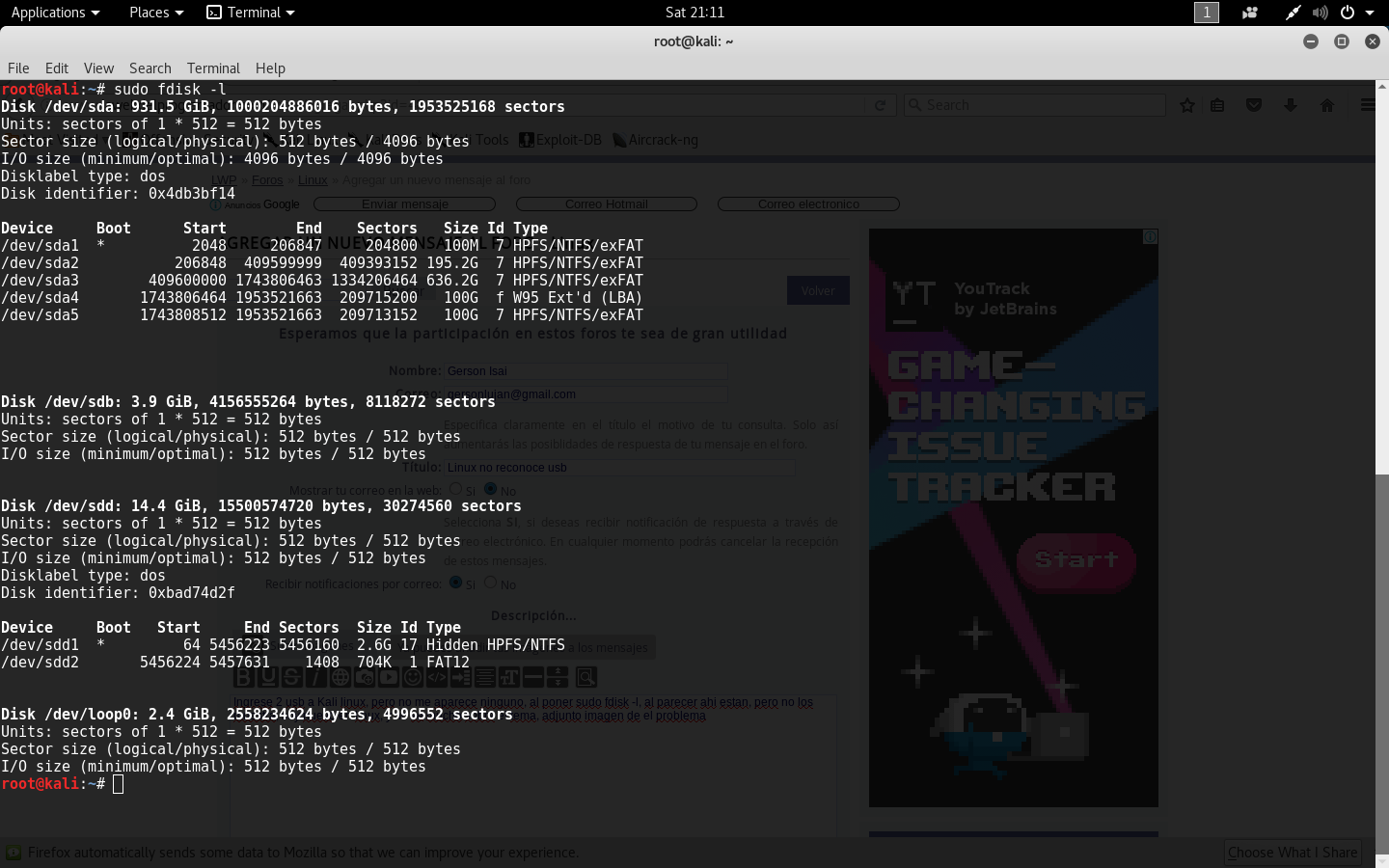Screen dimensions: 1389x868
Task: Expand the system menu arrow
Action: click(x=1370, y=13)
